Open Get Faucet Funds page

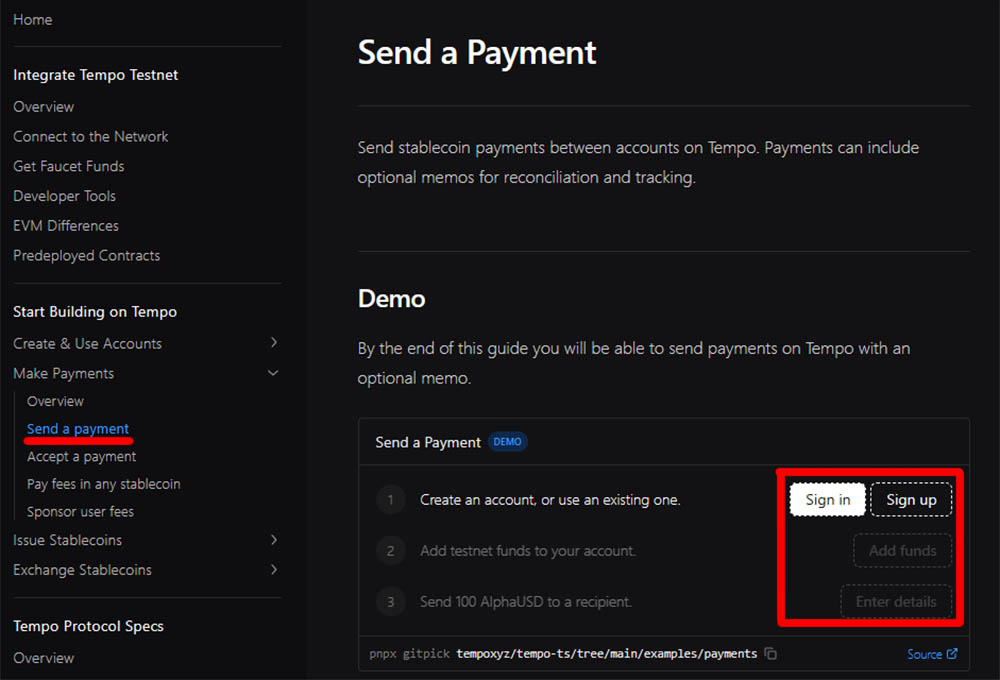point(69,166)
